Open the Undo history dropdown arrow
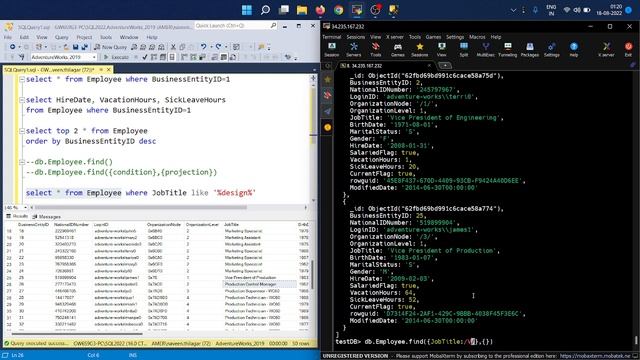Viewport: 640px width, 360px height. [x=210, y=47]
